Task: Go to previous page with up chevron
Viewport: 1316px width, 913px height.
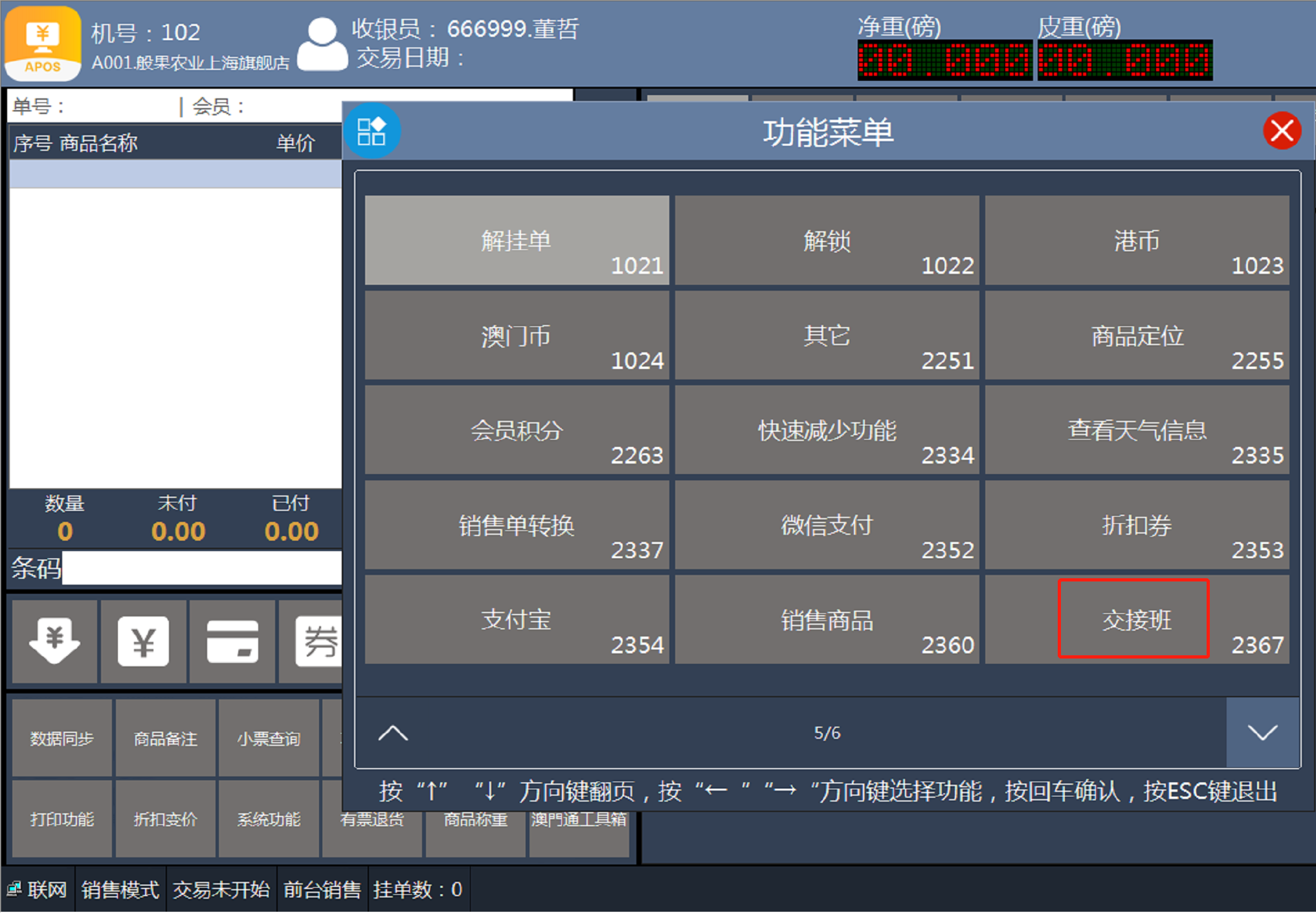Action: pos(393,733)
